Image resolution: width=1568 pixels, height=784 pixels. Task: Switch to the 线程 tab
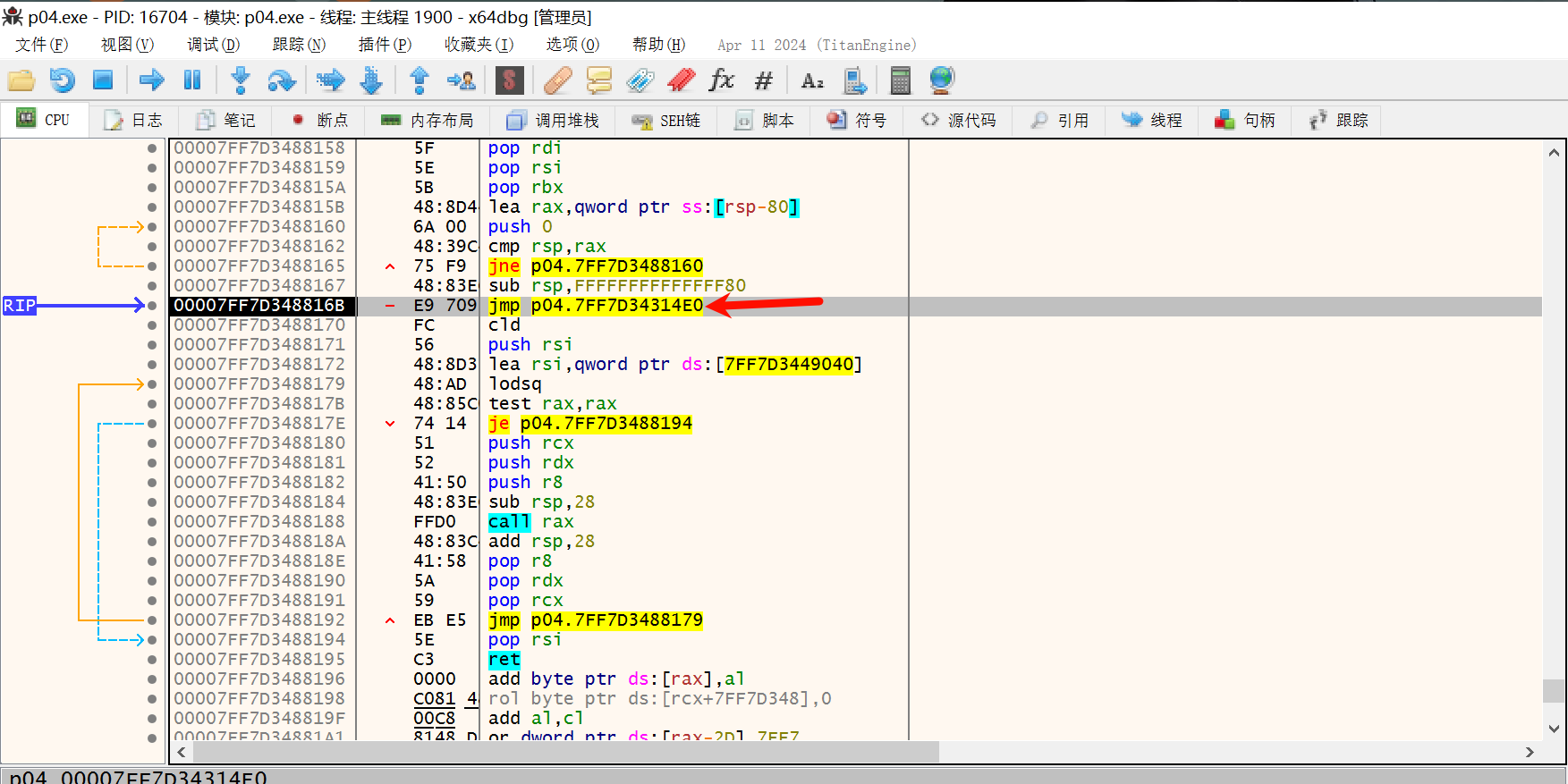click(x=1153, y=120)
